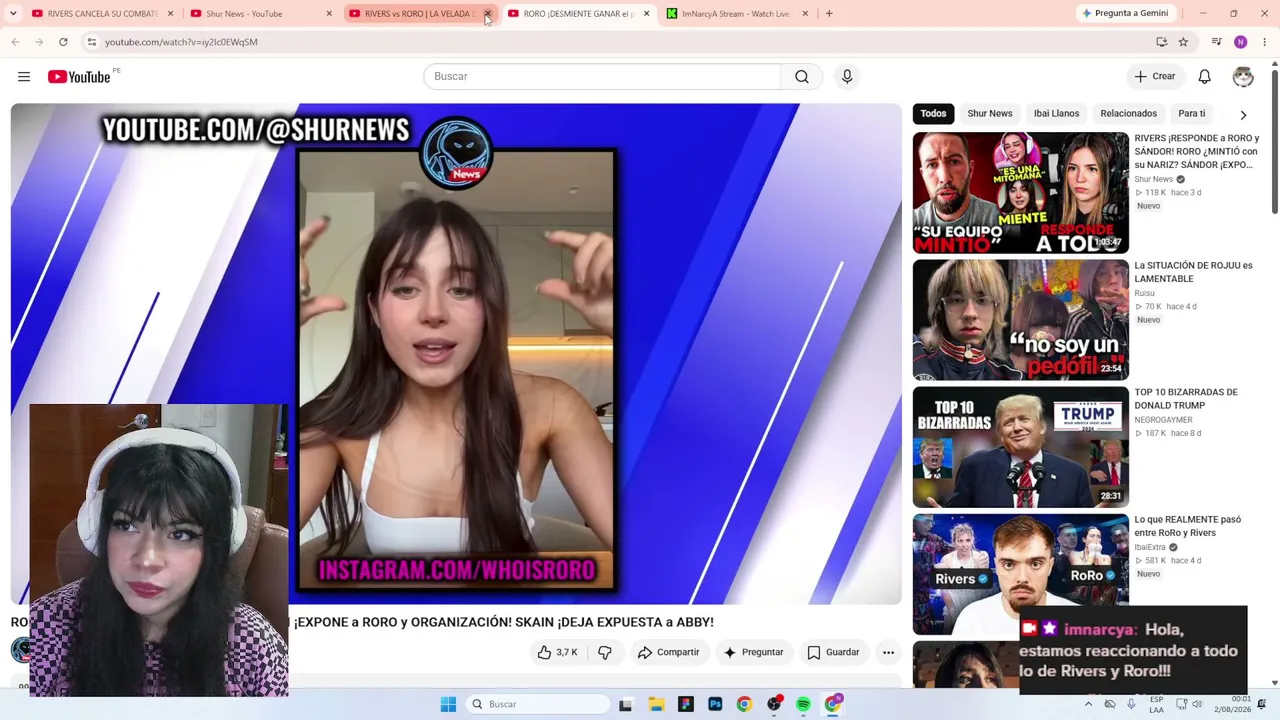Screen dimensions: 1280x720
Task: Open the Windows Start menu
Action: pyautogui.click(x=448, y=704)
